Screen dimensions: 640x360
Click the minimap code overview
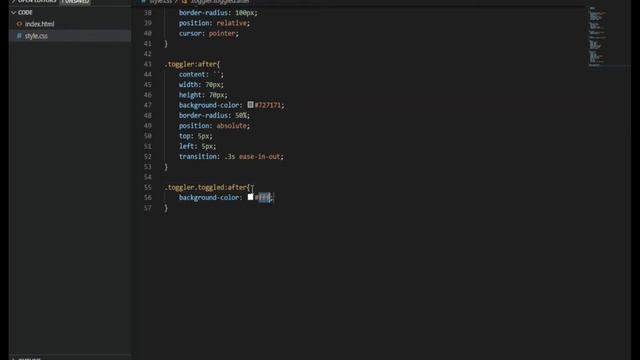[x=597, y=36]
